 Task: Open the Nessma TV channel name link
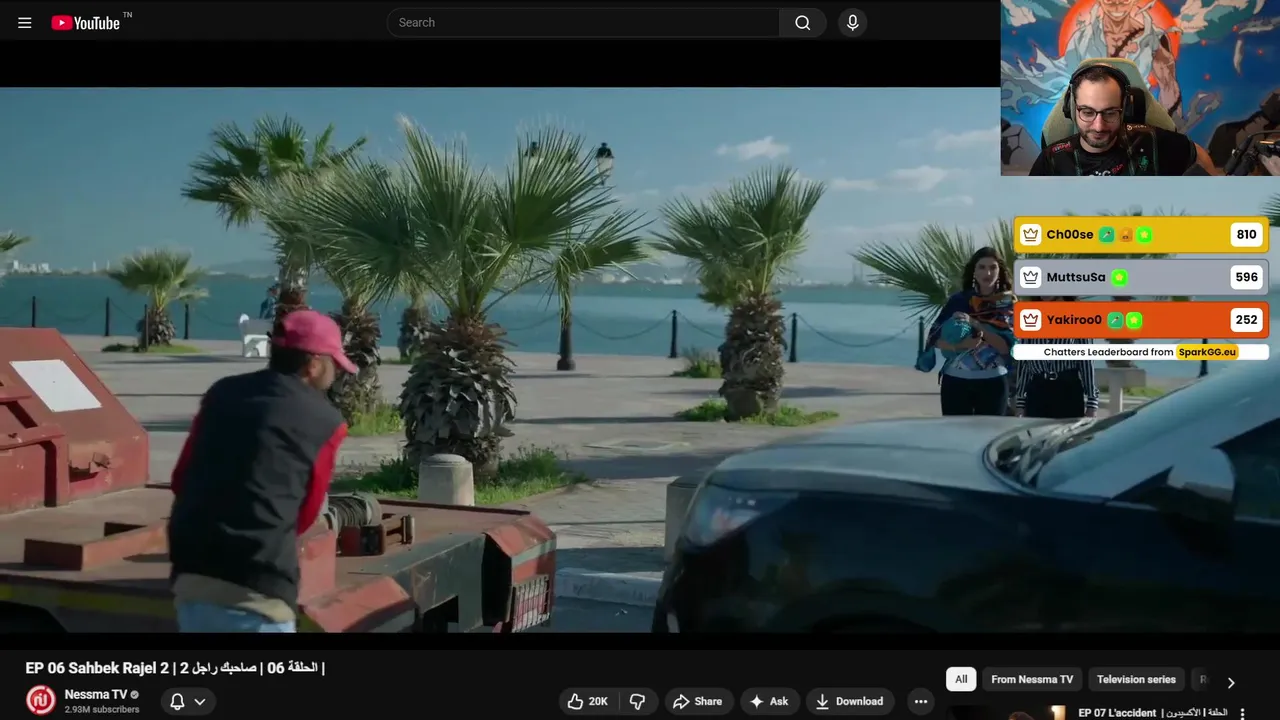pos(96,694)
